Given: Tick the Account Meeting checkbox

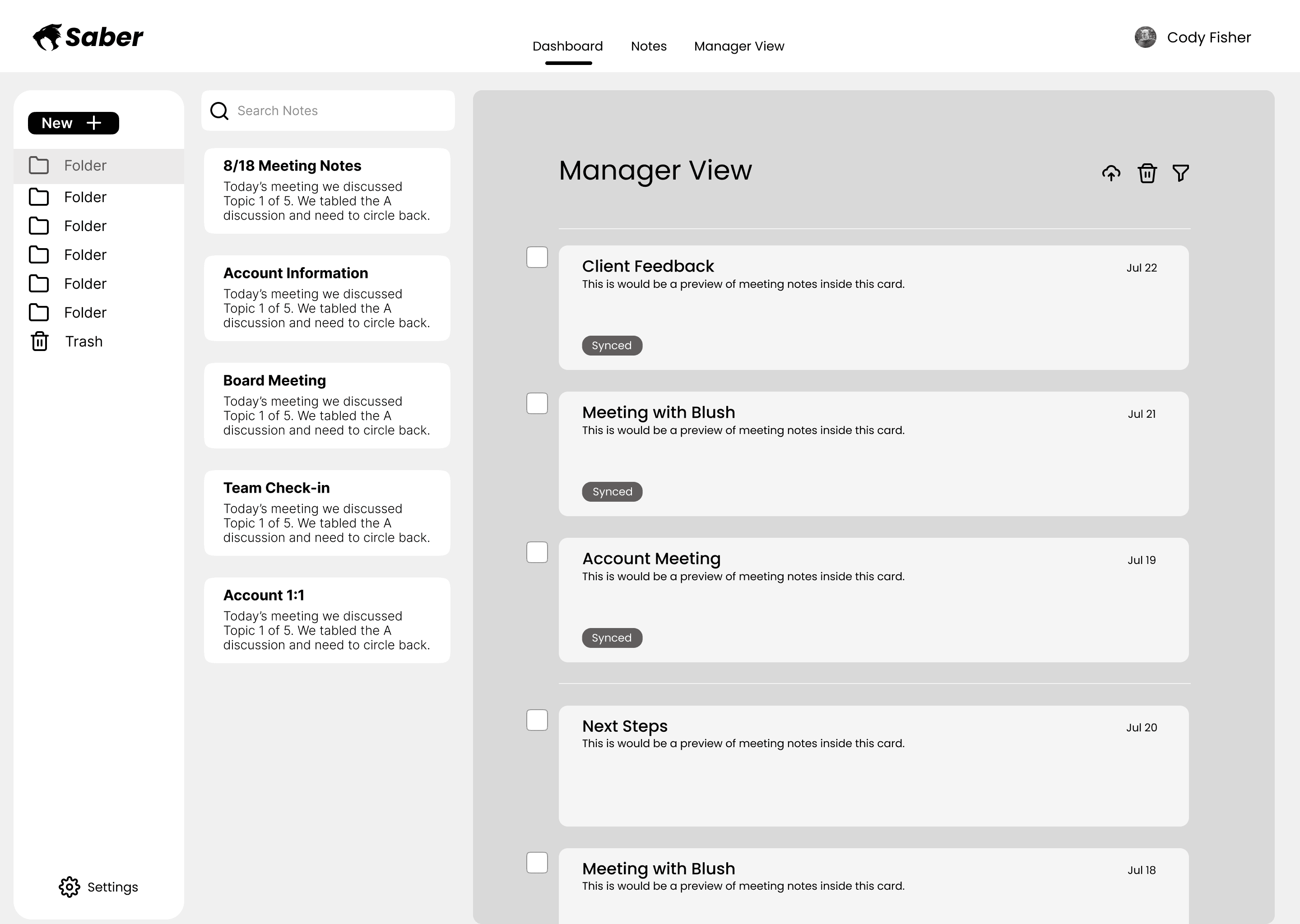Looking at the screenshot, I should 536,552.
